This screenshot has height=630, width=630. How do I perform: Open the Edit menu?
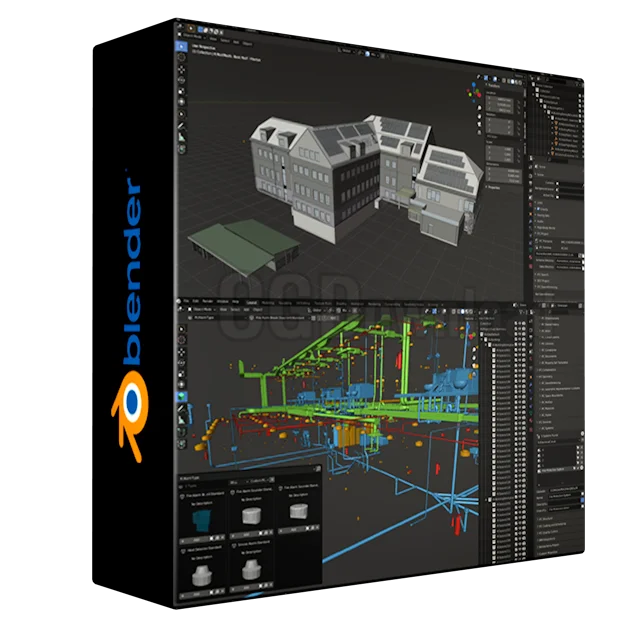[x=196, y=301]
